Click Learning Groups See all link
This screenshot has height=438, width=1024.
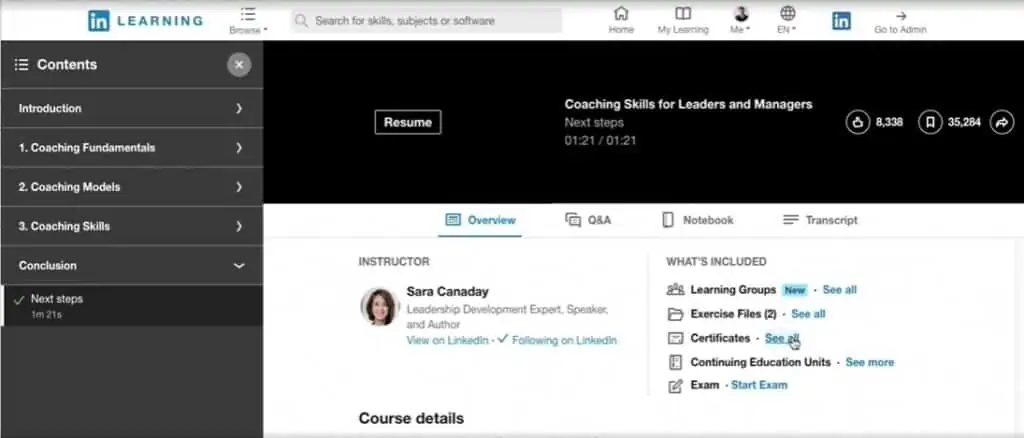pyautogui.click(x=840, y=290)
